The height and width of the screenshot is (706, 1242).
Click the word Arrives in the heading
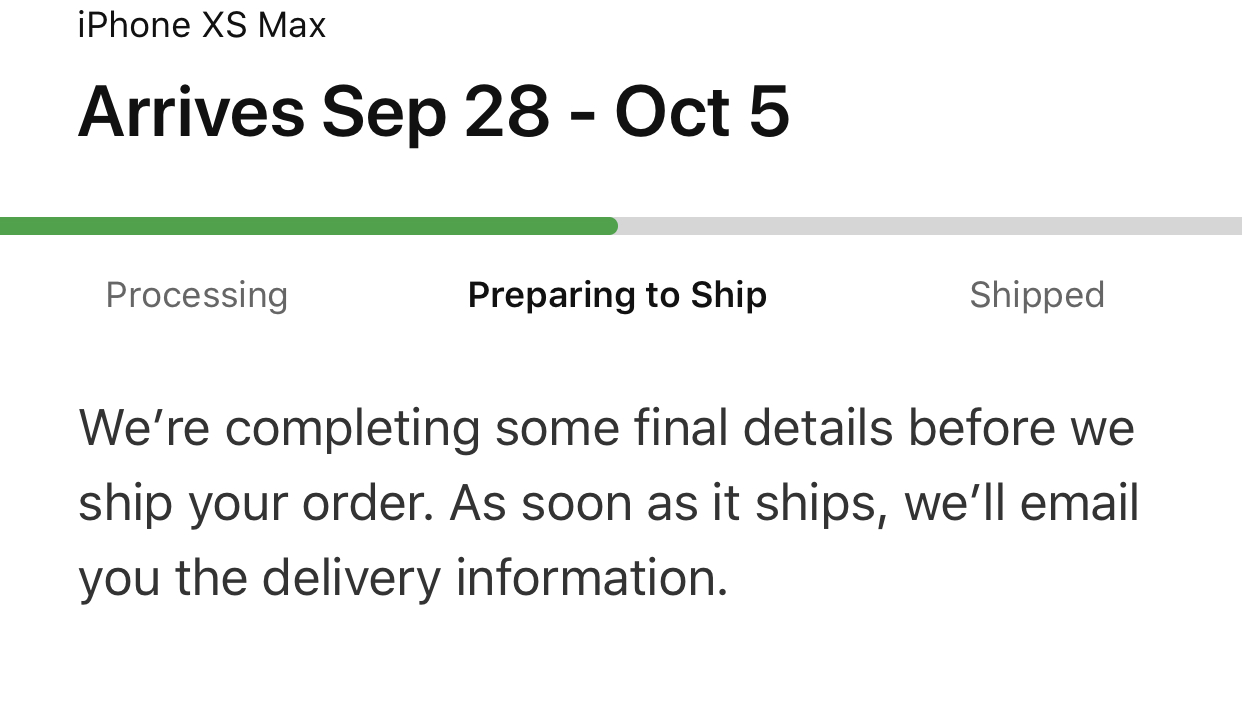pyautogui.click(x=192, y=111)
